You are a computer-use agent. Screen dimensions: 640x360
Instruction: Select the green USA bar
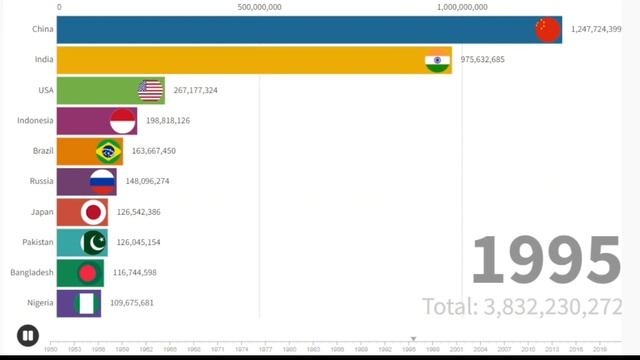(111, 91)
